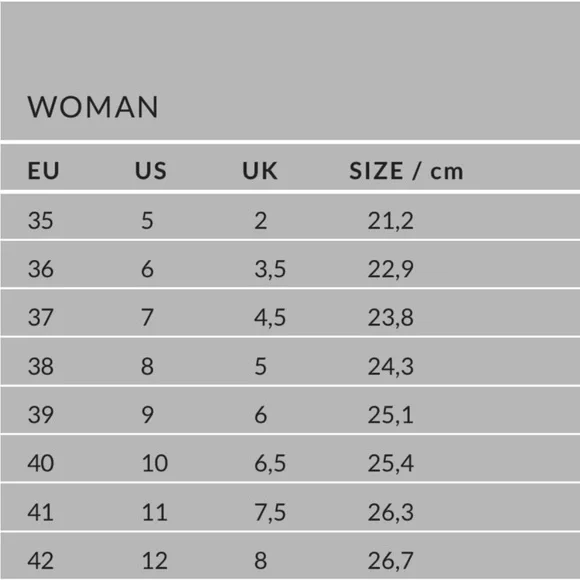Select UK size 4,5 cell
This screenshot has width=580, height=580.
coord(270,317)
